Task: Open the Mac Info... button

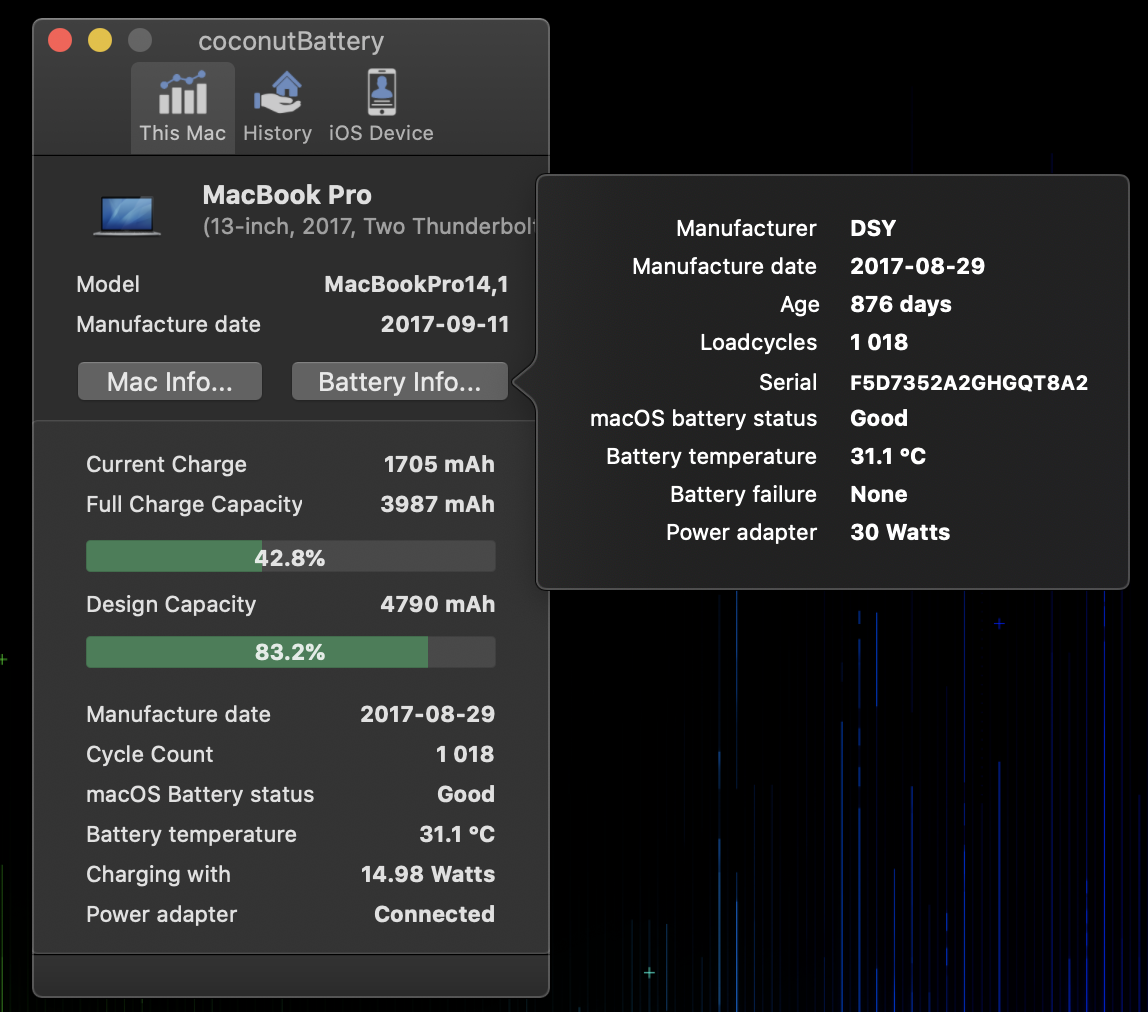Action: 170,382
